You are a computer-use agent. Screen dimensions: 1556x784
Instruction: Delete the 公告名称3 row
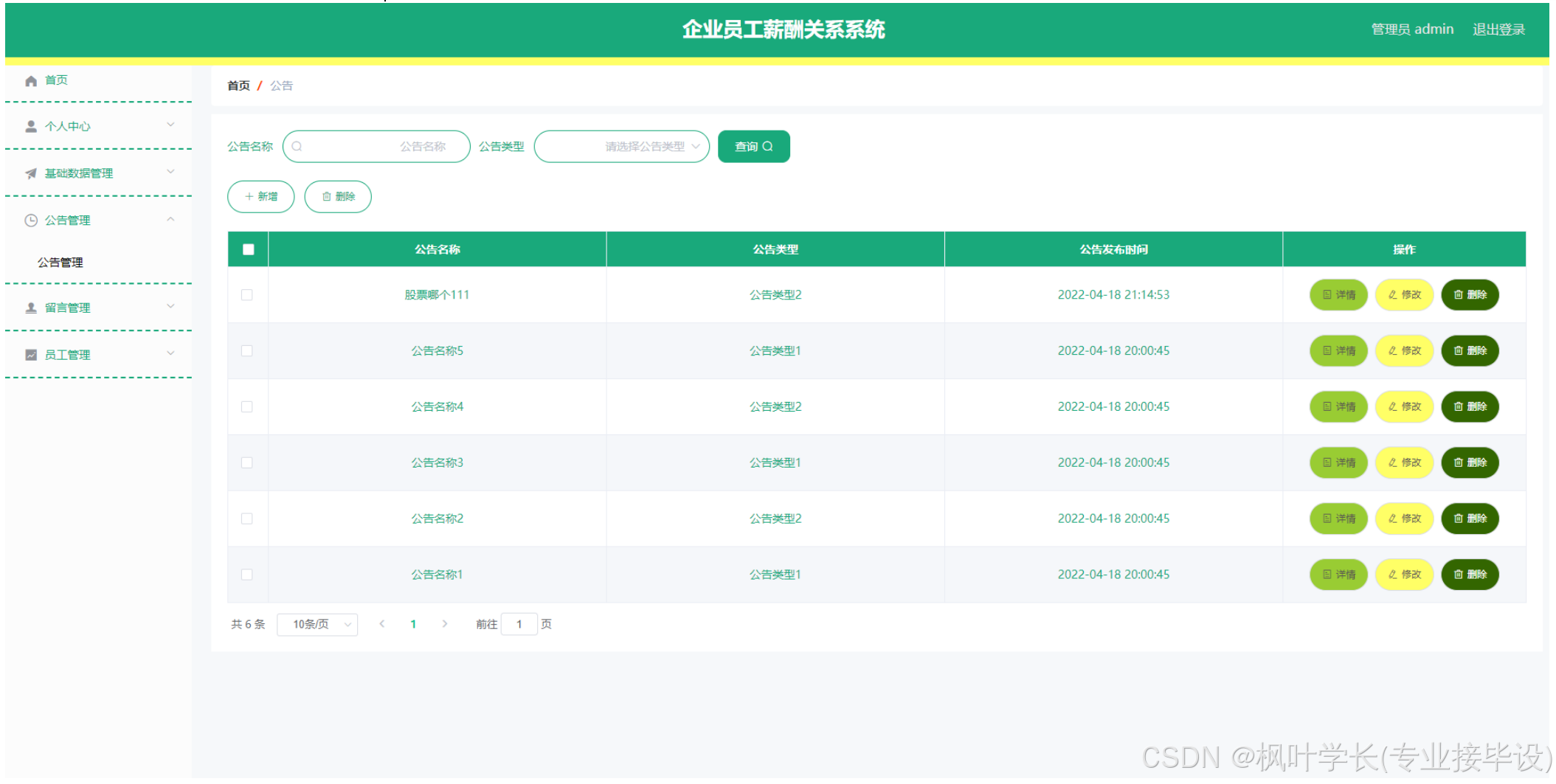[1470, 463]
